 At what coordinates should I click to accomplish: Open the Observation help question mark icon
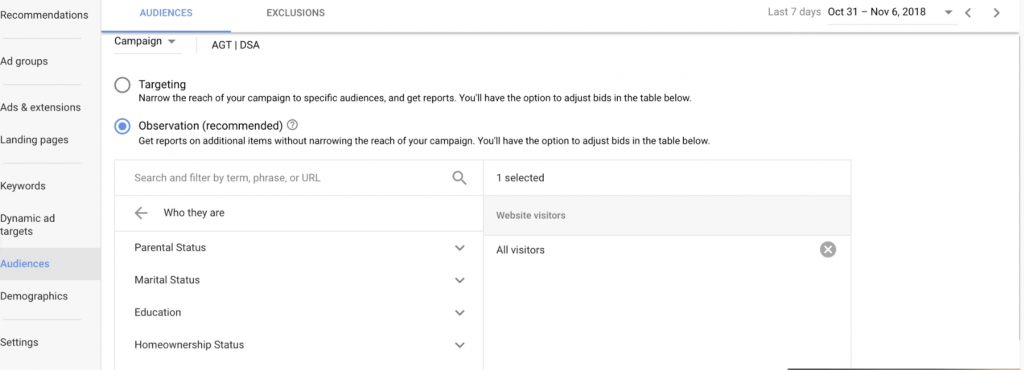293,125
